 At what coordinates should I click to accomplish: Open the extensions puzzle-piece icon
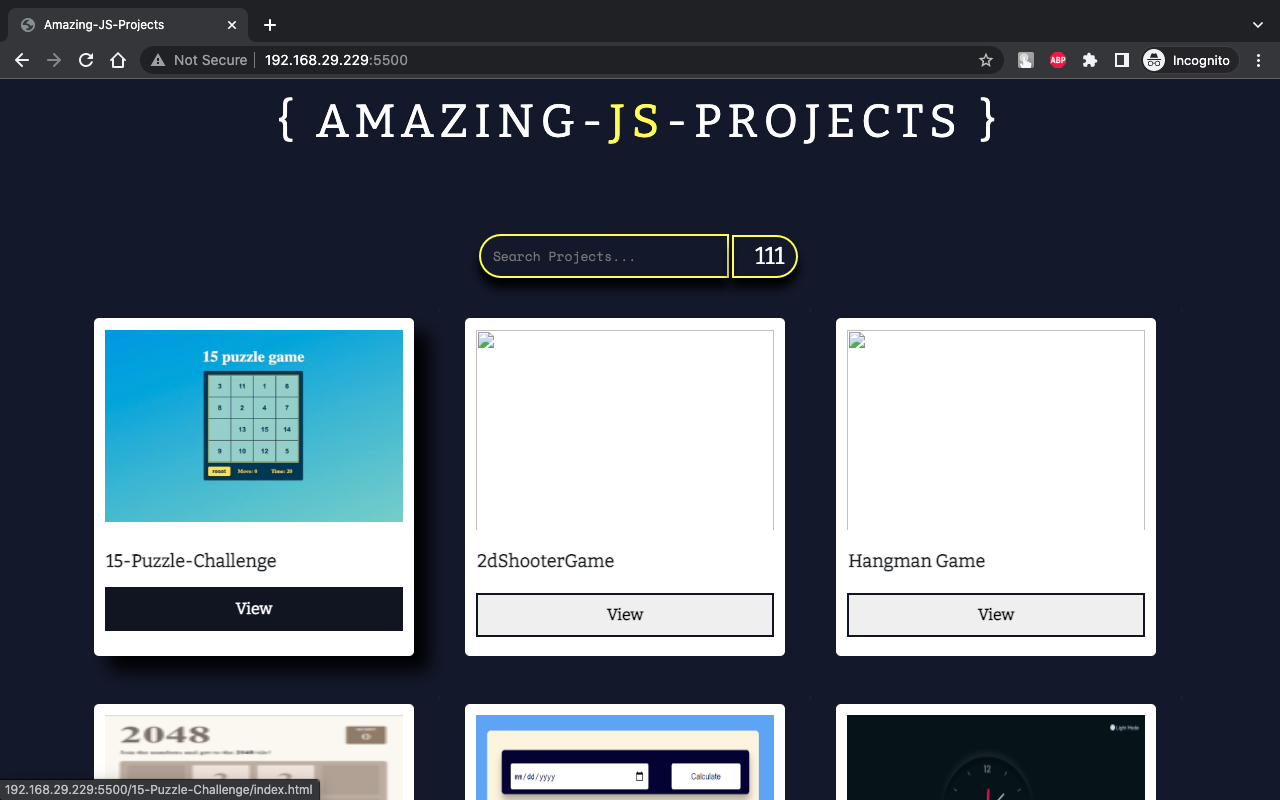click(x=1089, y=60)
